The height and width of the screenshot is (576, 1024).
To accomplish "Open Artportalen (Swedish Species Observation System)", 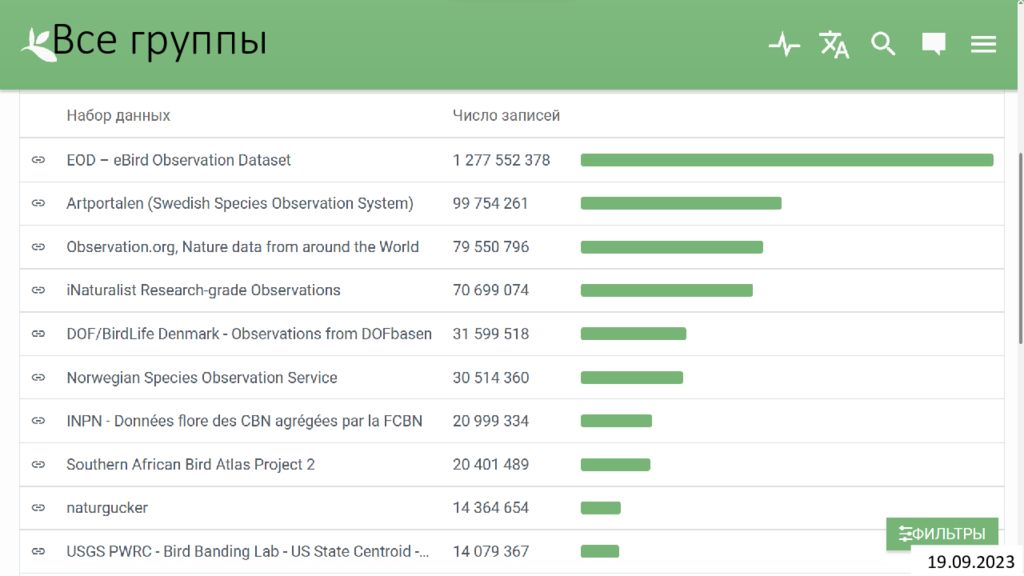I will [240, 203].
